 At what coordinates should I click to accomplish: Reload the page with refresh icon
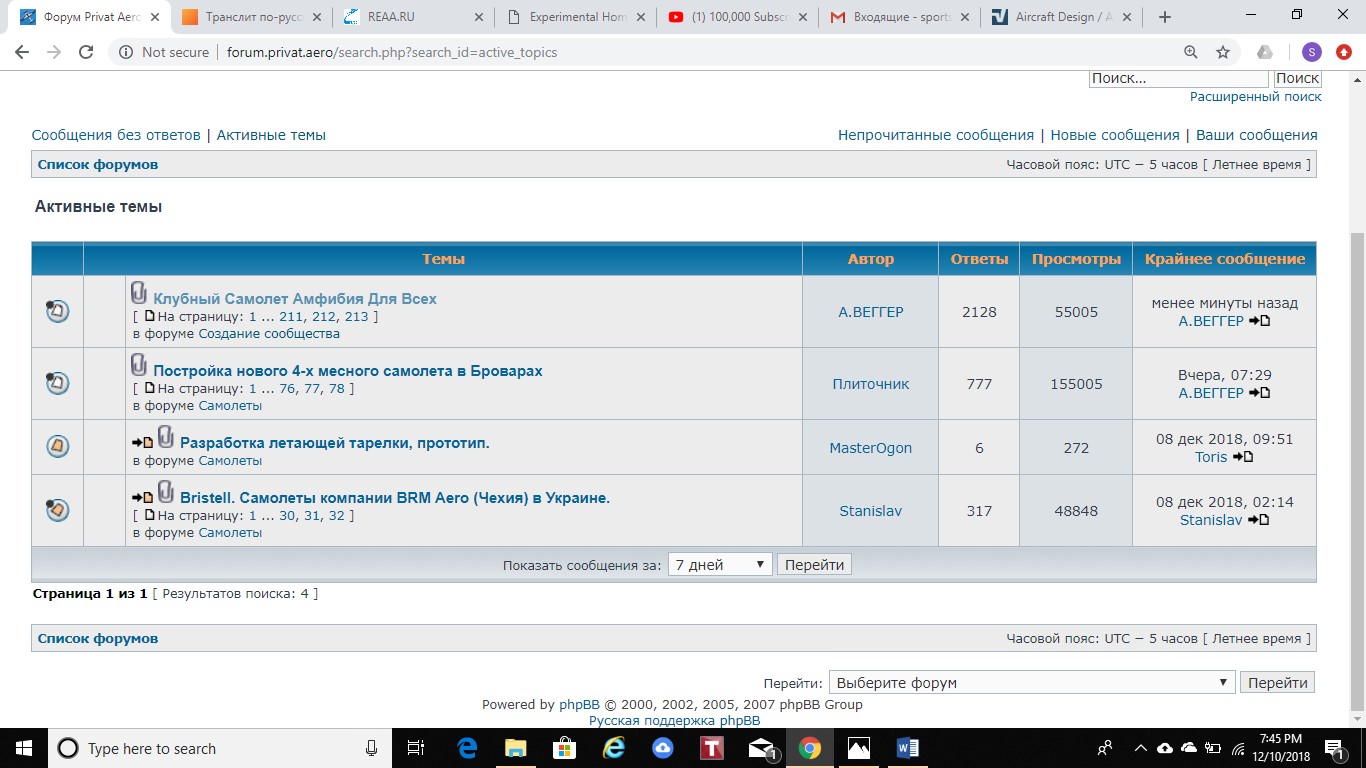click(86, 52)
